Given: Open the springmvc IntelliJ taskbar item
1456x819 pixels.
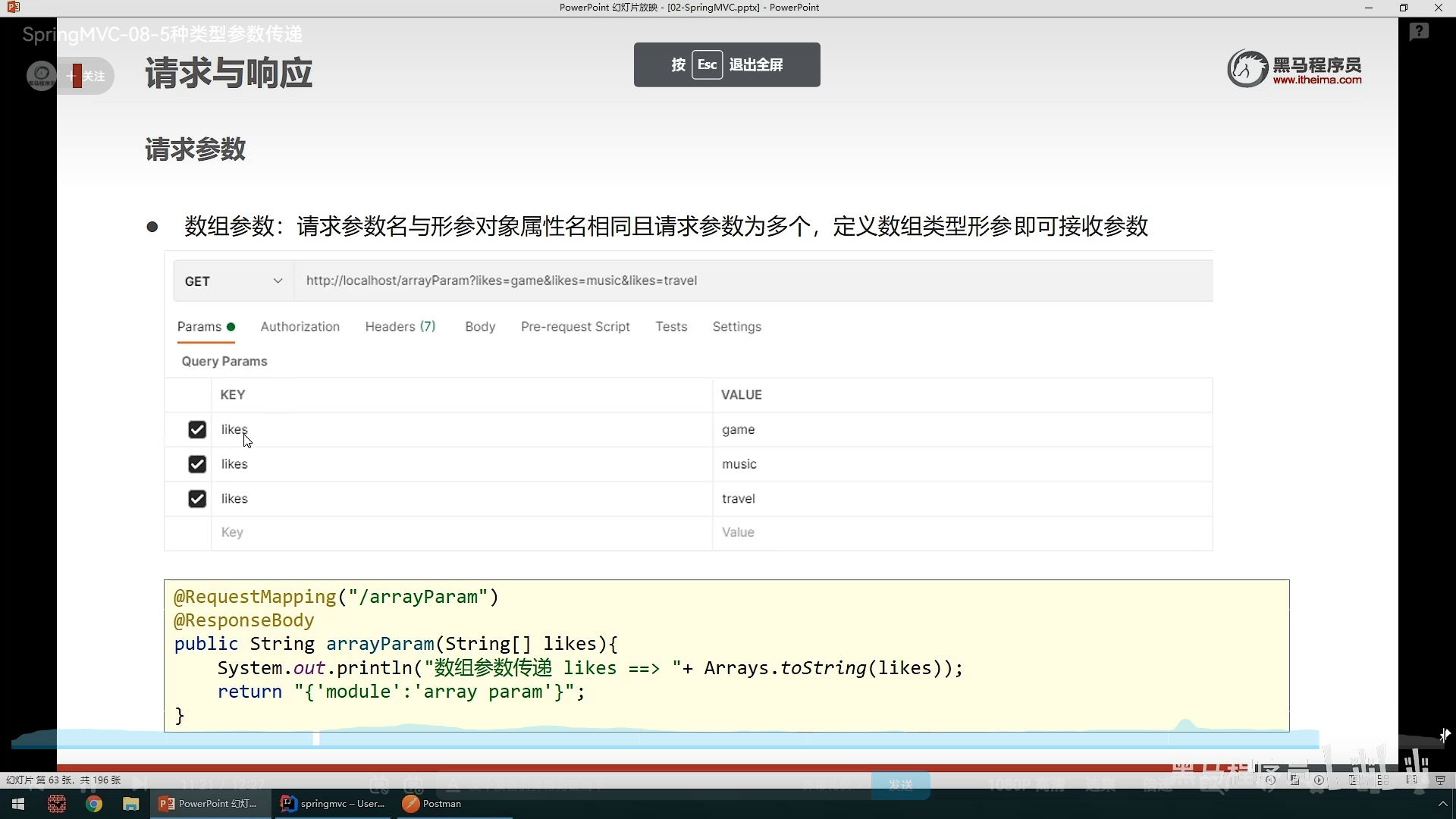Looking at the screenshot, I should (334, 804).
